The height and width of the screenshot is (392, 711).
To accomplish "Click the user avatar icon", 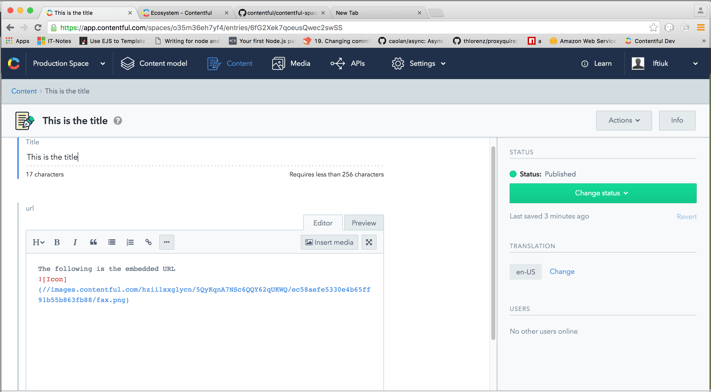I will 638,64.
